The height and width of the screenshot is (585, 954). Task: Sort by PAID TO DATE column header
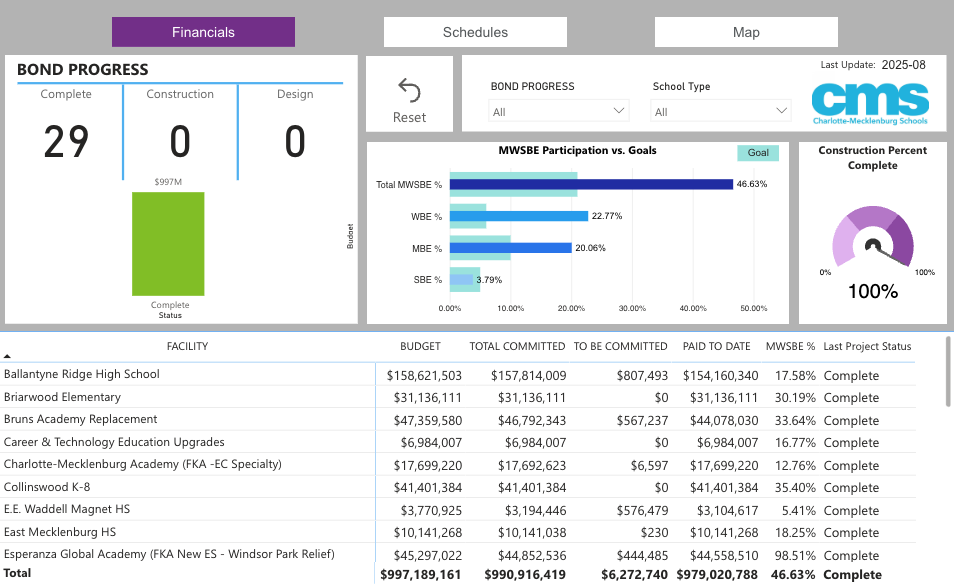(x=716, y=347)
